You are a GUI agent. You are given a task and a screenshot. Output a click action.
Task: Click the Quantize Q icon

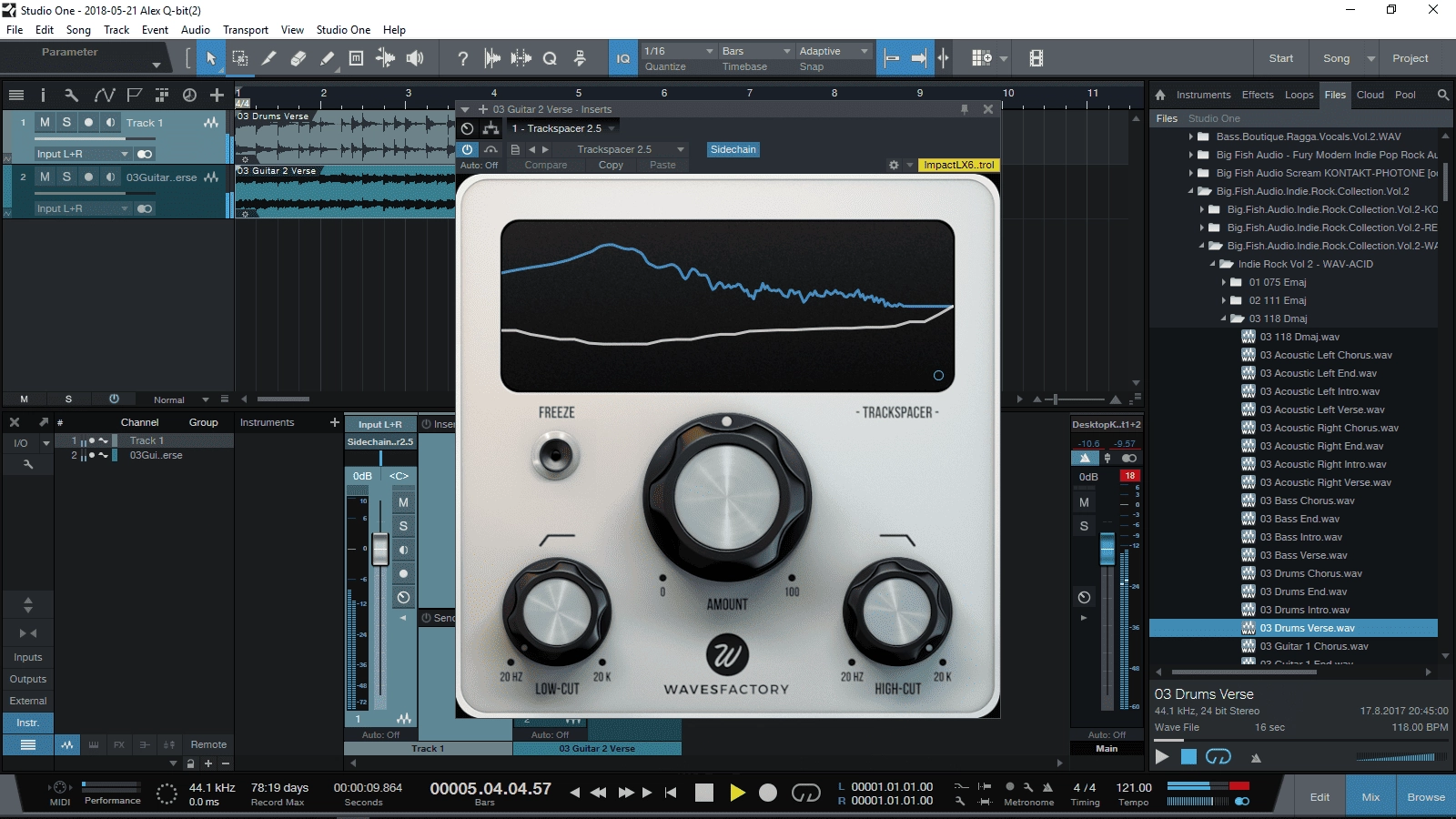pyautogui.click(x=550, y=58)
